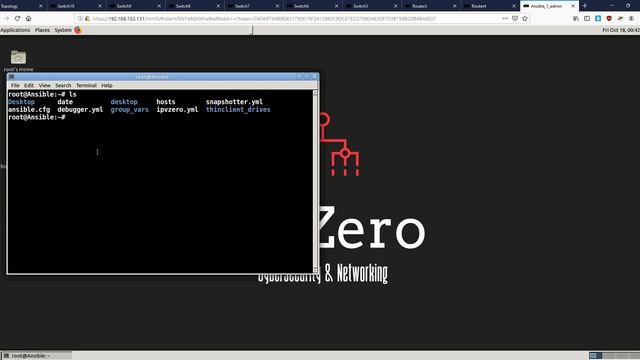The width and height of the screenshot is (640, 360).
Task: Click the ipvzero.yml file name
Action: click(177, 109)
